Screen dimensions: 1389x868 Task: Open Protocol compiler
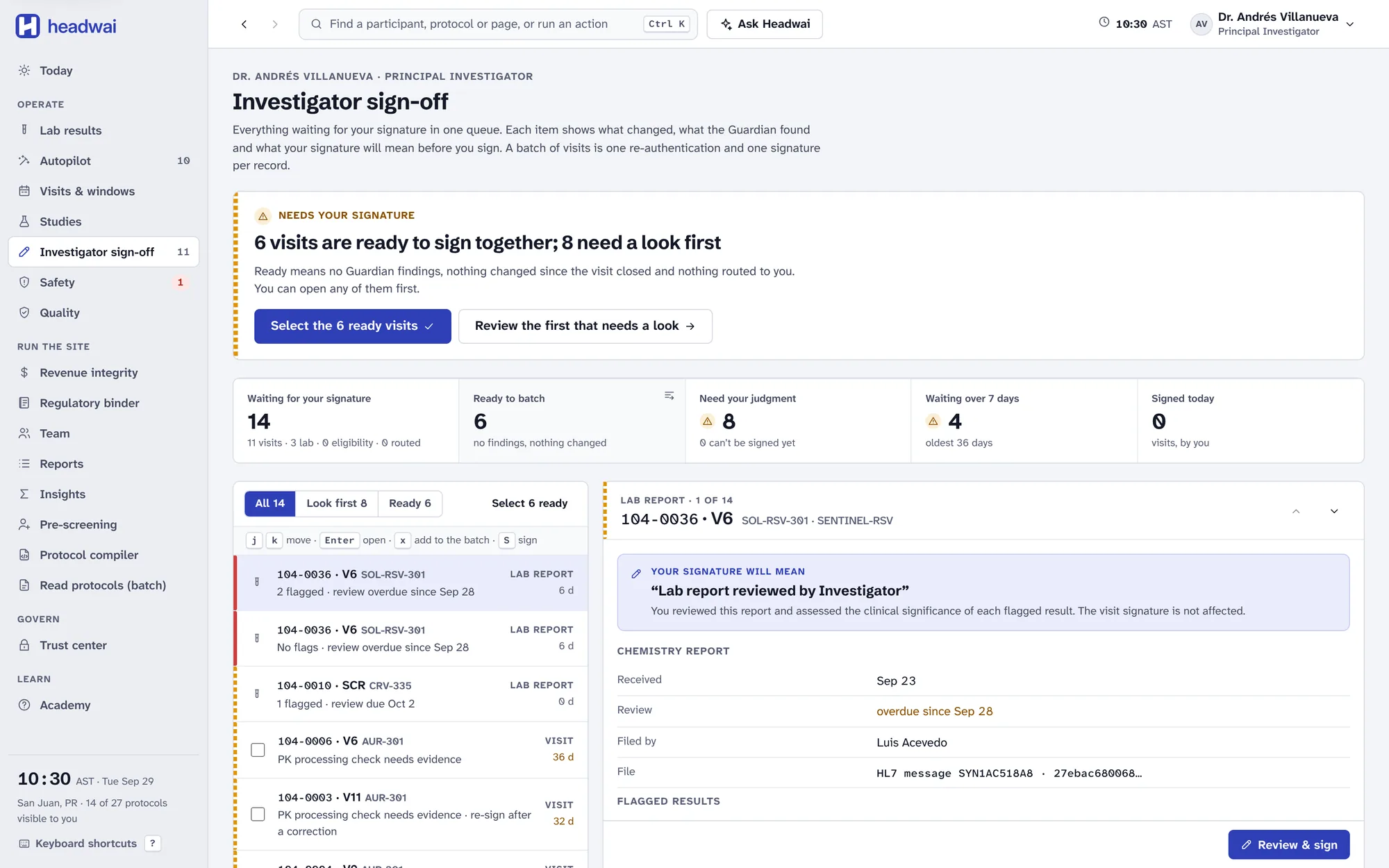(103, 555)
